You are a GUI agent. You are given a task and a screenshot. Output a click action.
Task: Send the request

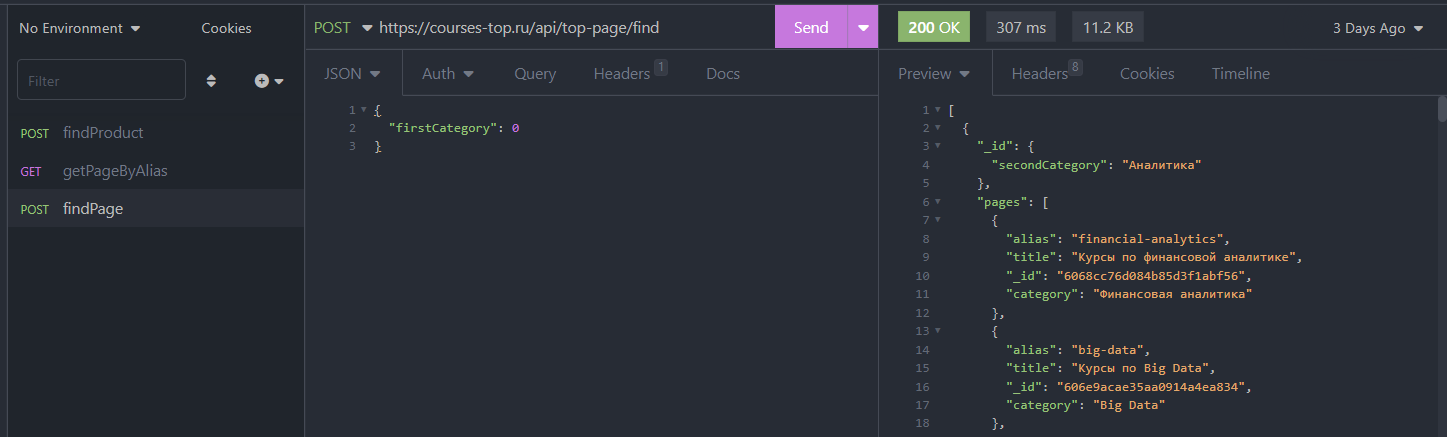pyautogui.click(x=811, y=28)
